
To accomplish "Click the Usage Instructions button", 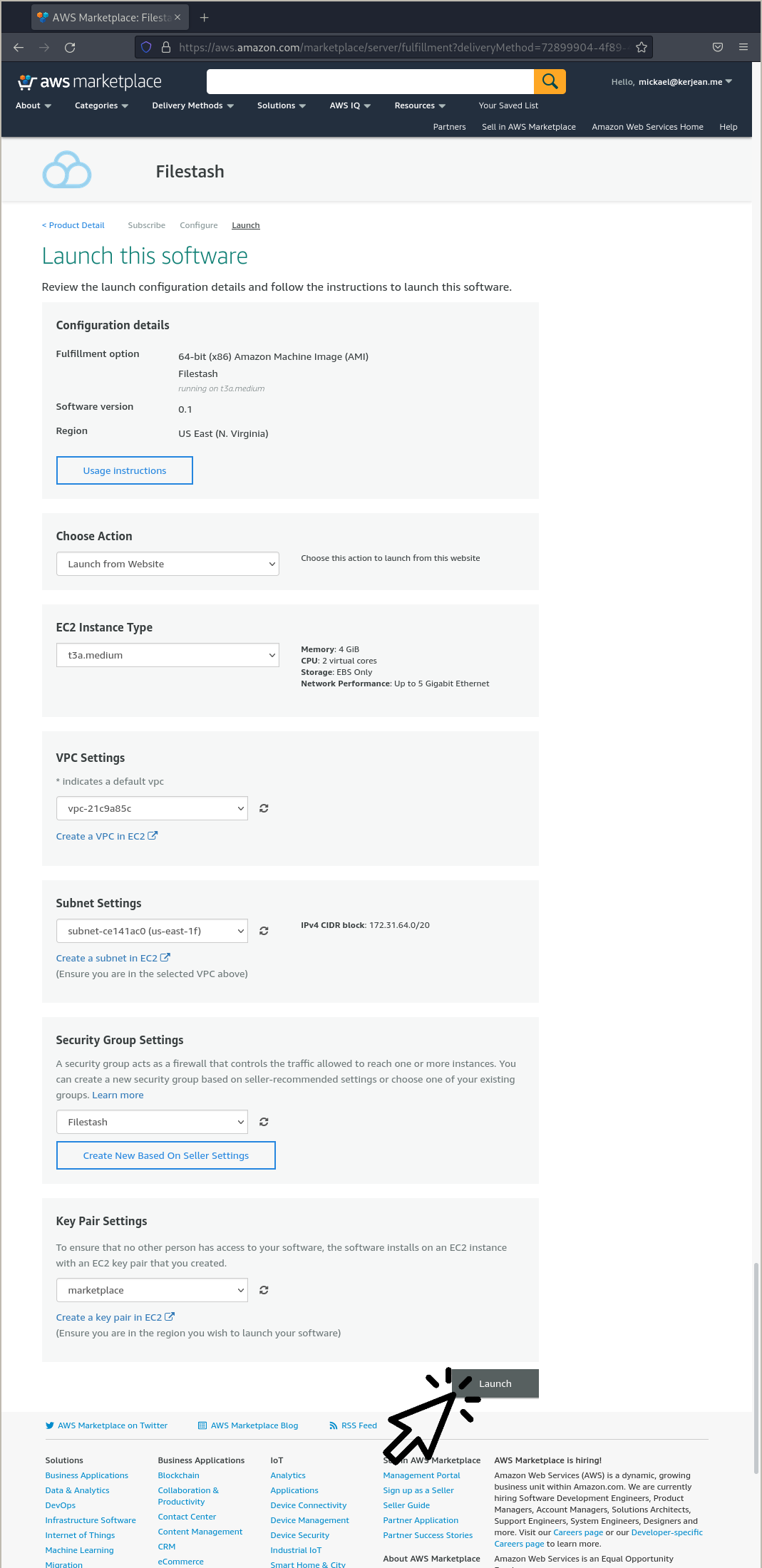I will pos(125,470).
